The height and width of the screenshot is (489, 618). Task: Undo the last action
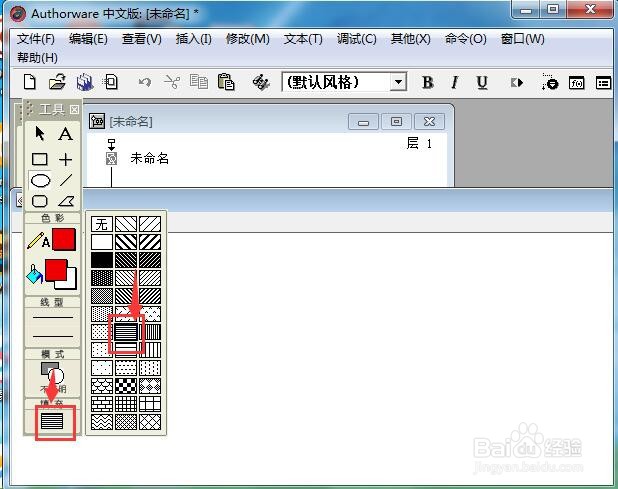(x=145, y=82)
